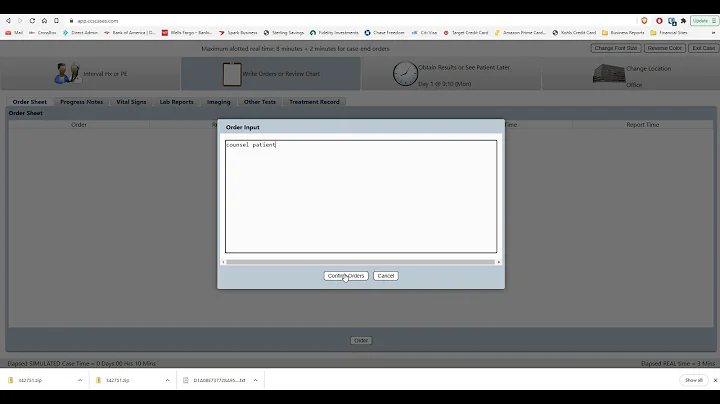Click the Report Time column header
This screenshot has height=404, width=720.
pos(642,125)
